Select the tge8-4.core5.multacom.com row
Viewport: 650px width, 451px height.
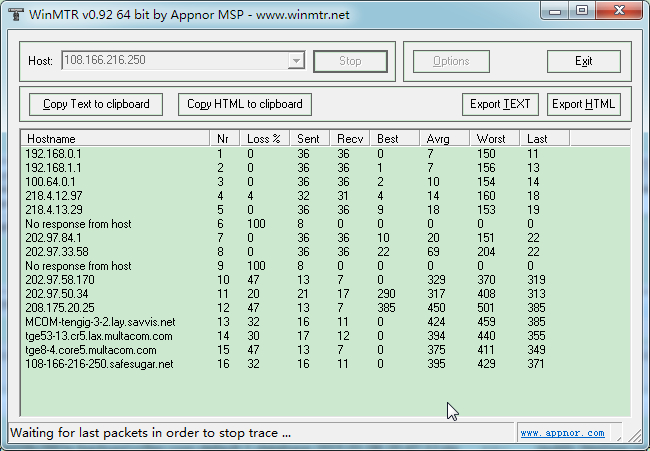325,350
